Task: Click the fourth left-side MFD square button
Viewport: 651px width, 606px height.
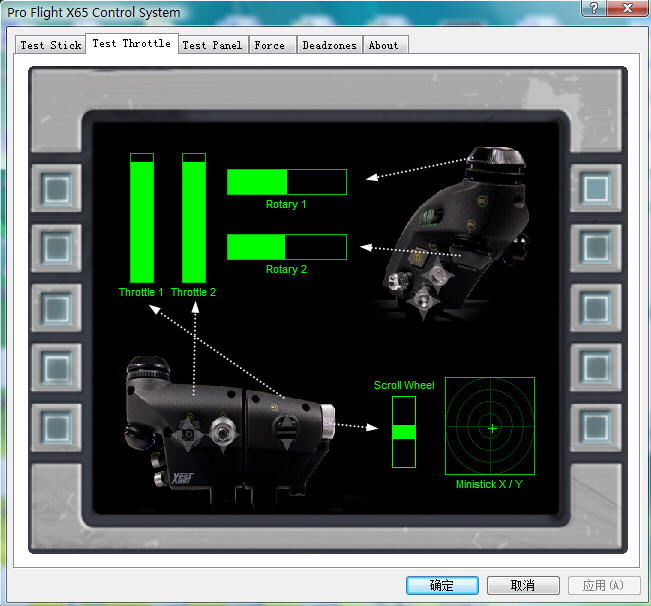Action: tap(56, 367)
